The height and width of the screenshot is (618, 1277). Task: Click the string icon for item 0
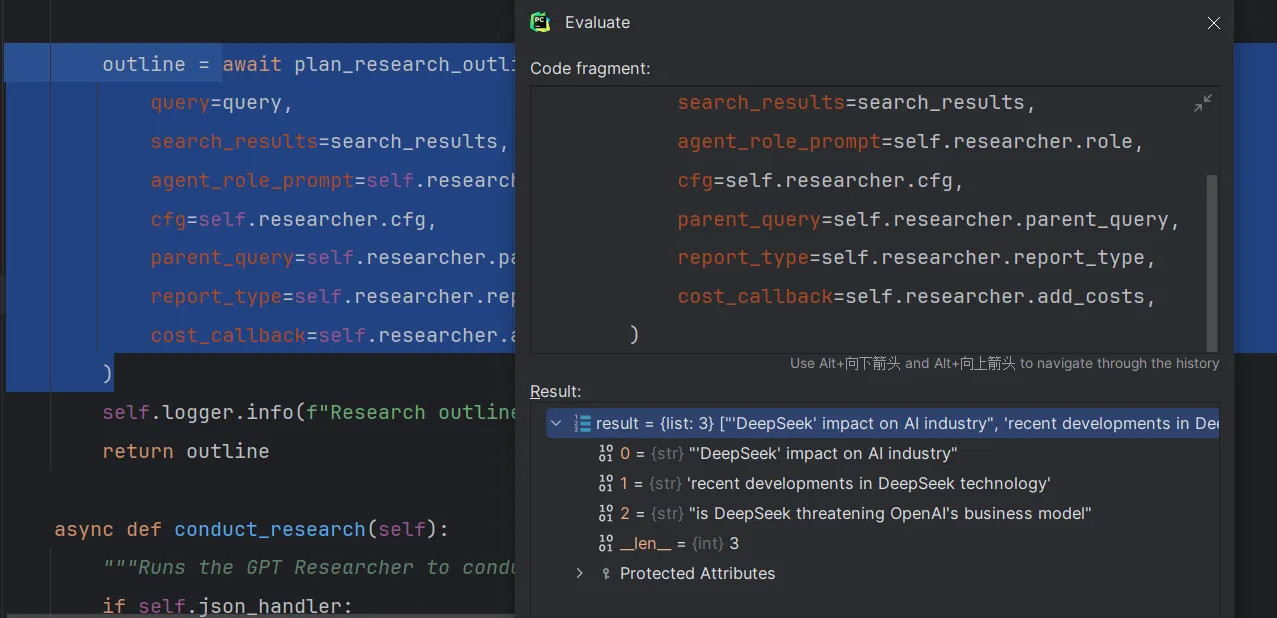point(605,454)
